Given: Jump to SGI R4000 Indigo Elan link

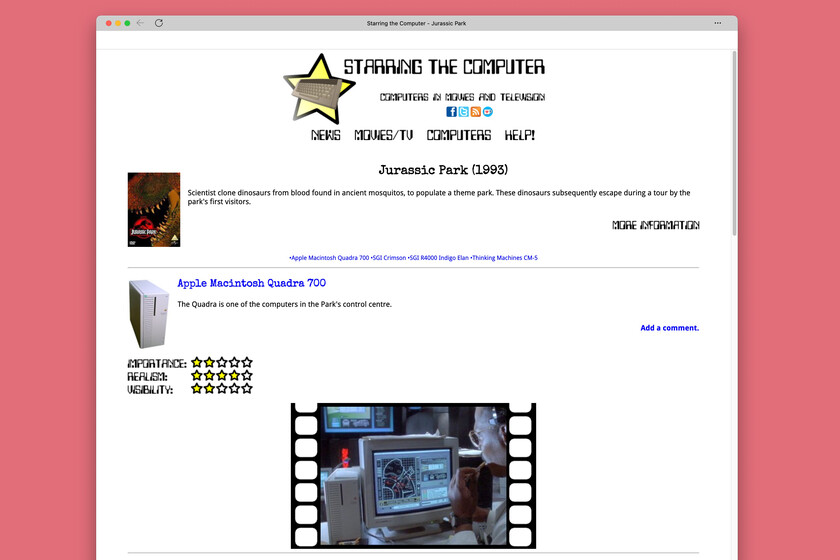Looking at the screenshot, I should pos(438,258).
